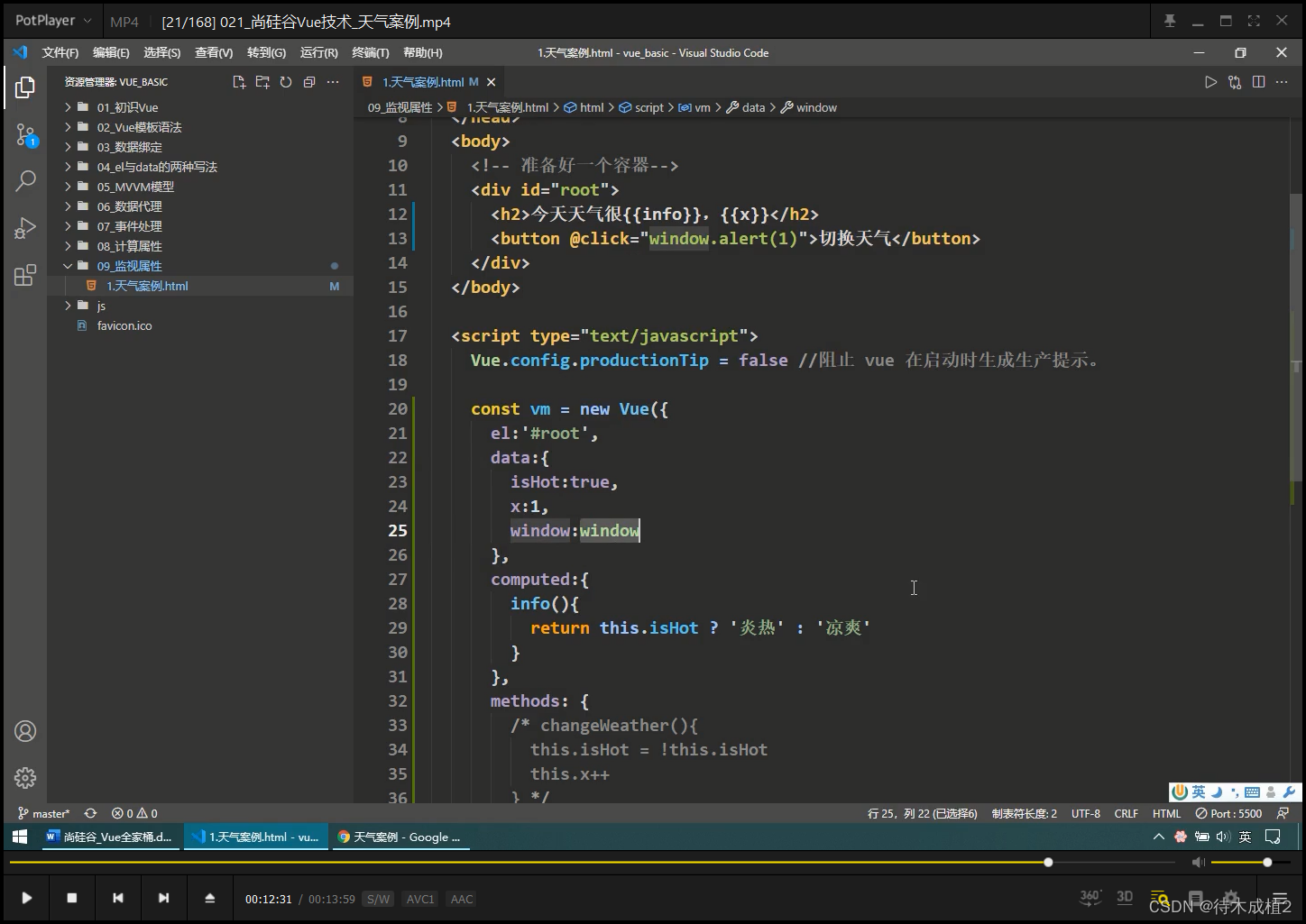Open the Search view in the activity bar

click(x=25, y=180)
